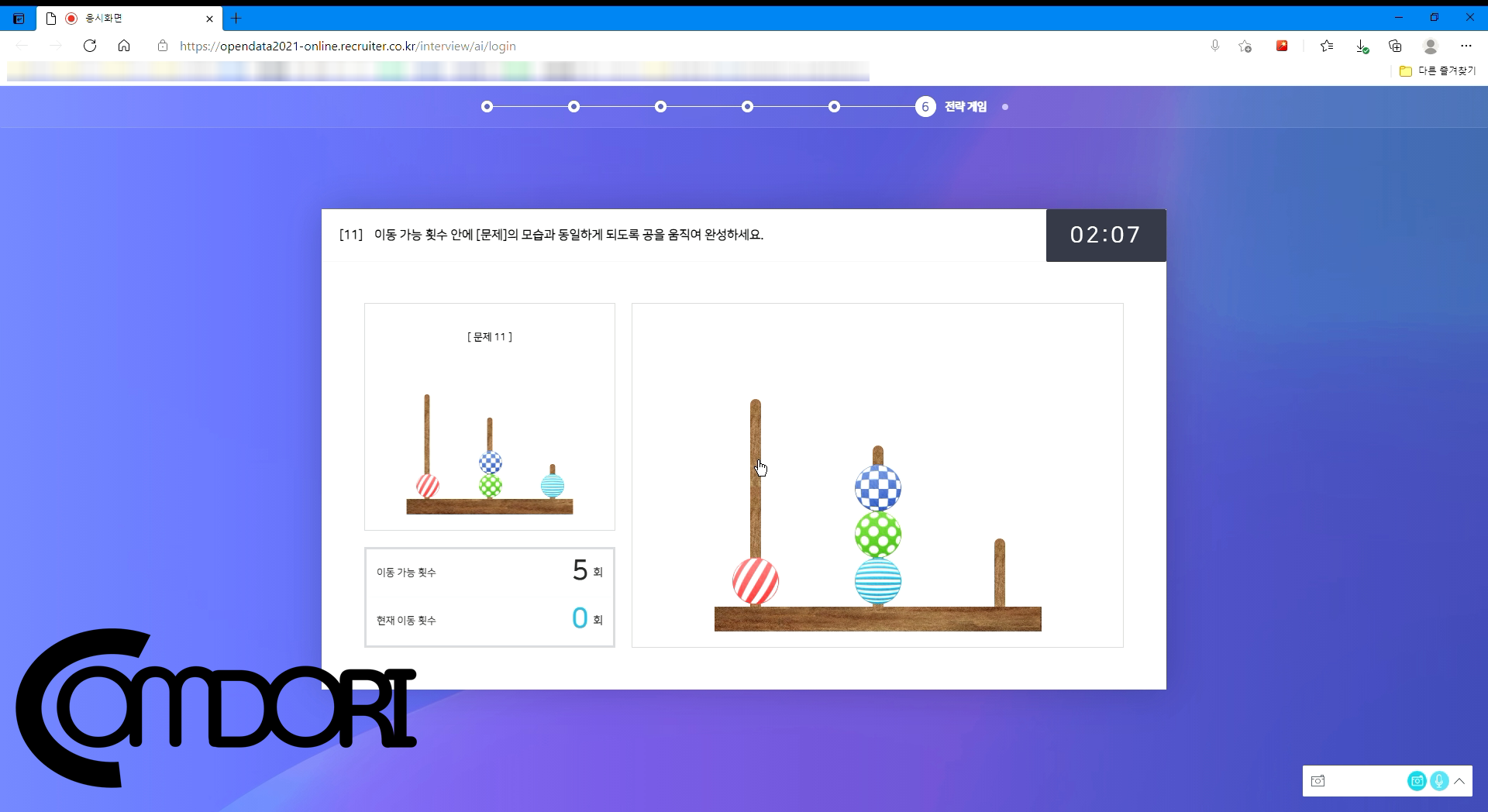Image resolution: width=1488 pixels, height=812 pixels.
Task: Click the short right peg
Action: pyautogui.click(x=1000, y=573)
